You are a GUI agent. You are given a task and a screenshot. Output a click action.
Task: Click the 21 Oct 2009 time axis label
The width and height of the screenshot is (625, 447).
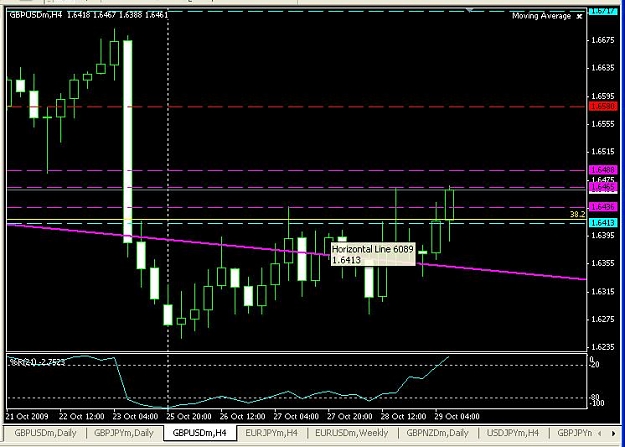[x=27, y=416]
